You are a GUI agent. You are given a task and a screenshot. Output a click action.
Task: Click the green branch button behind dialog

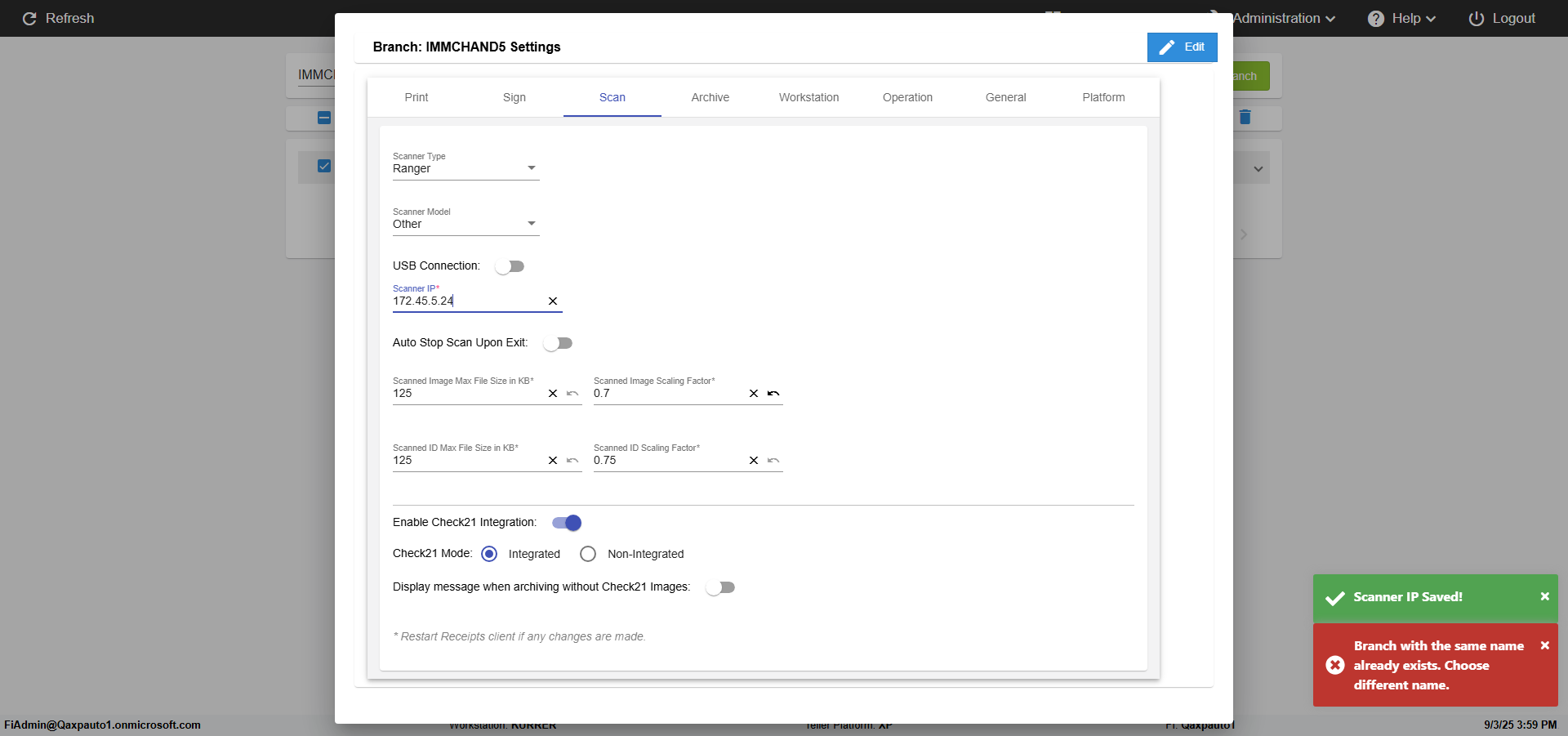1251,76
